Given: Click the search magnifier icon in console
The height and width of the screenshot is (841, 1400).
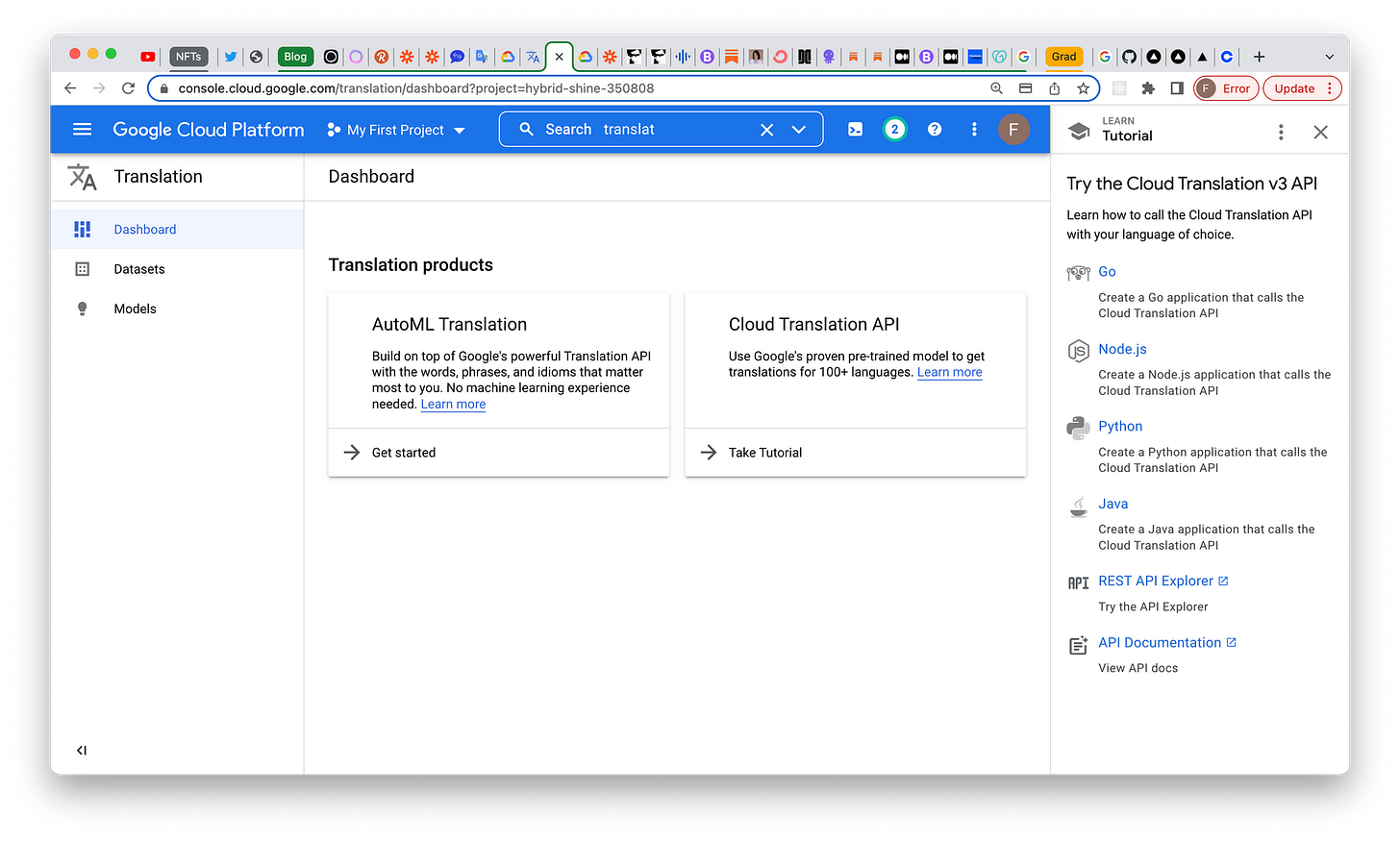Looking at the screenshot, I should pyautogui.click(x=526, y=129).
